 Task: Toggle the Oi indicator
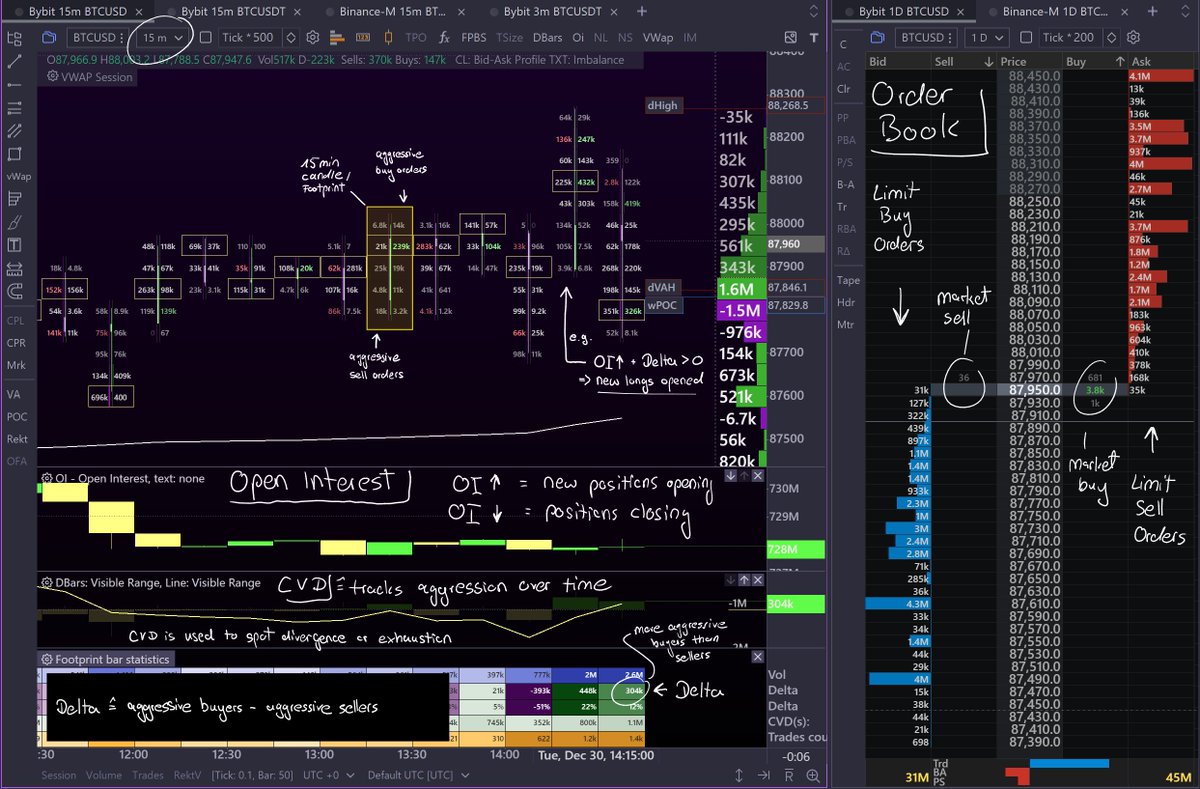coord(576,37)
